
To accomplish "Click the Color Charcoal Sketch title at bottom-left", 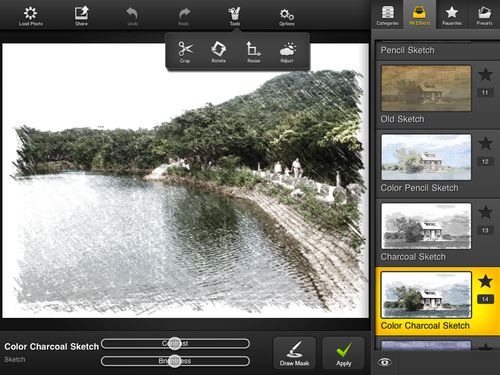I will (x=52, y=347).
